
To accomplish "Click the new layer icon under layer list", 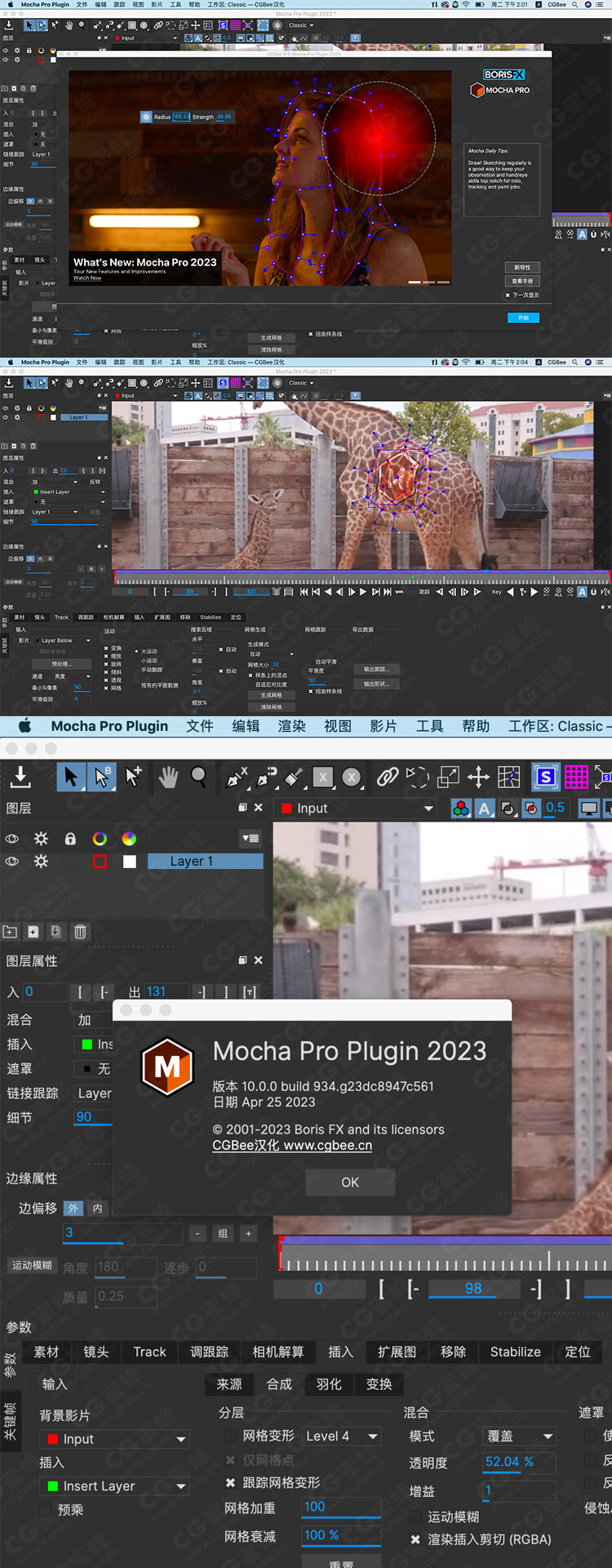I will (33, 932).
